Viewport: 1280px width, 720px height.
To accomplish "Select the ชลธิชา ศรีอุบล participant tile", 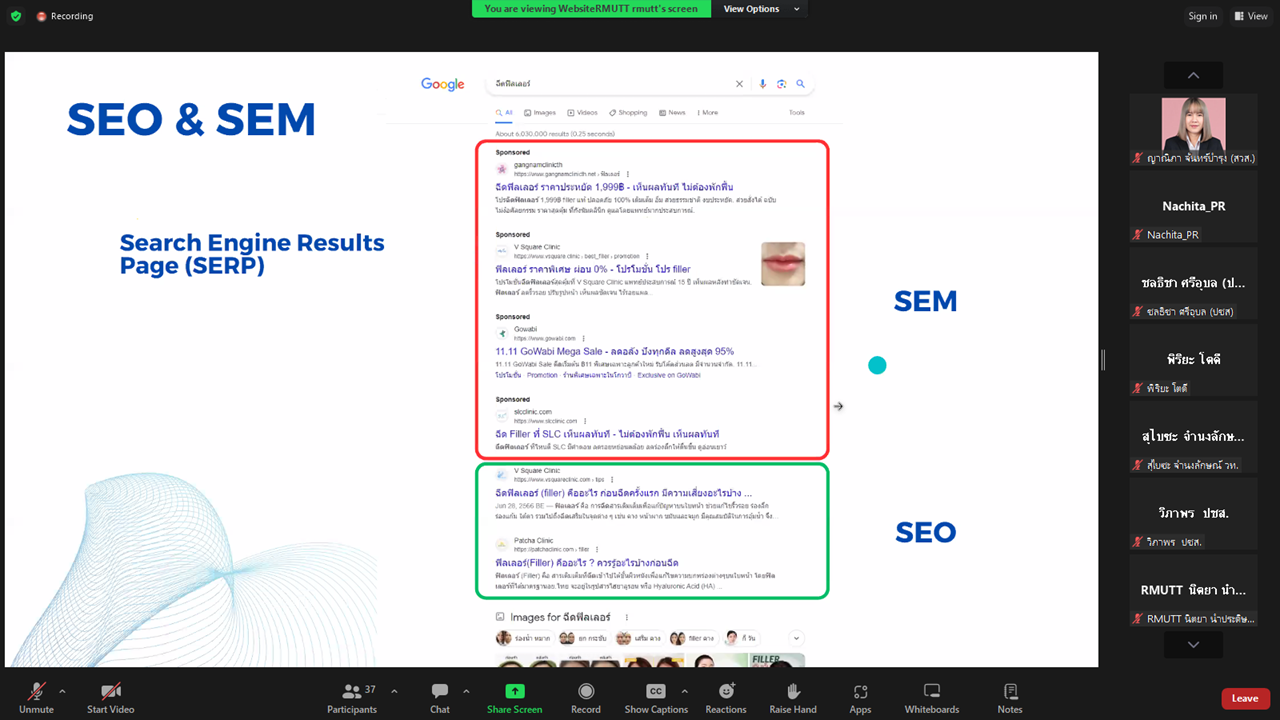I will [x=1193, y=283].
